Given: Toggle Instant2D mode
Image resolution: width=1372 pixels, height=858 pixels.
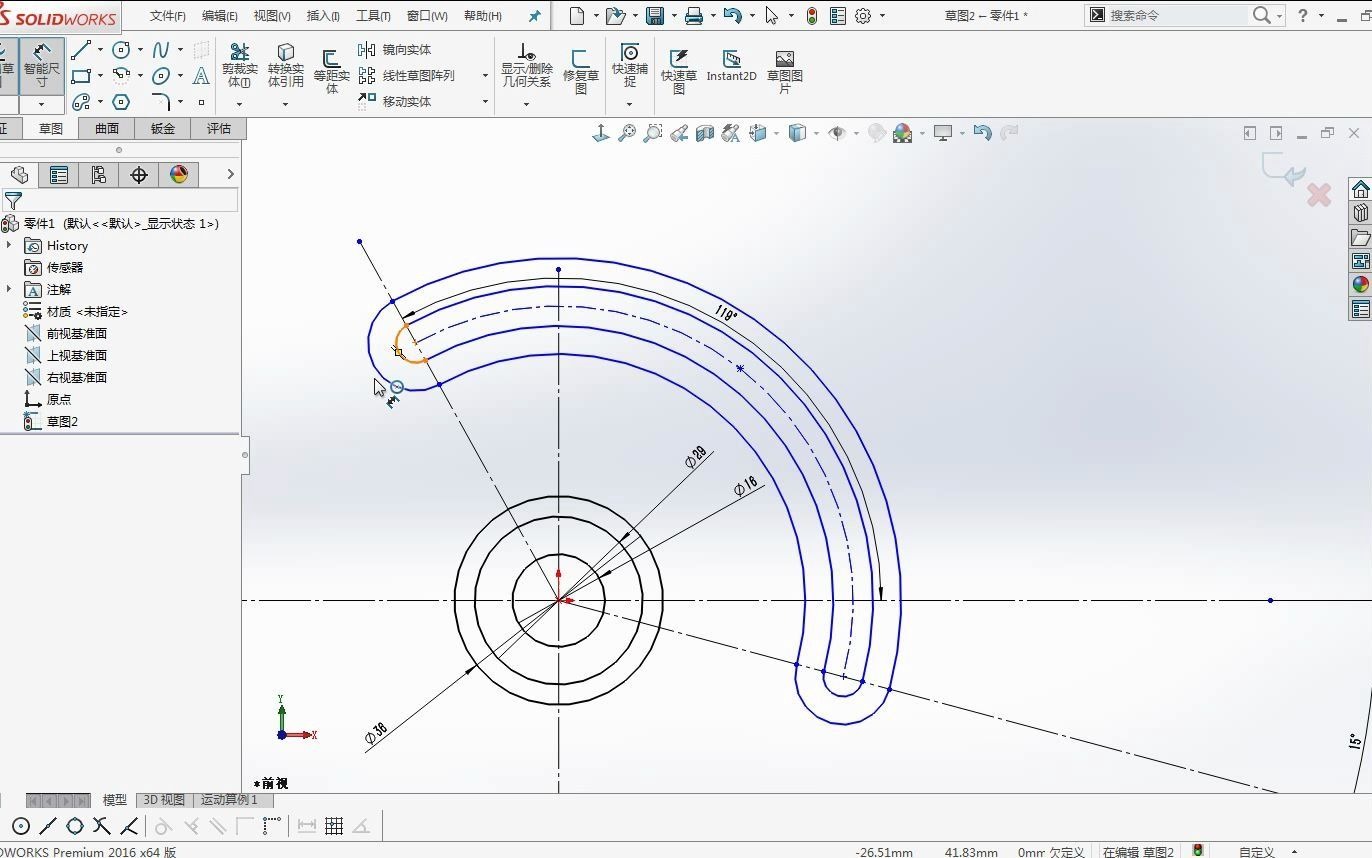Looking at the screenshot, I should (x=731, y=65).
